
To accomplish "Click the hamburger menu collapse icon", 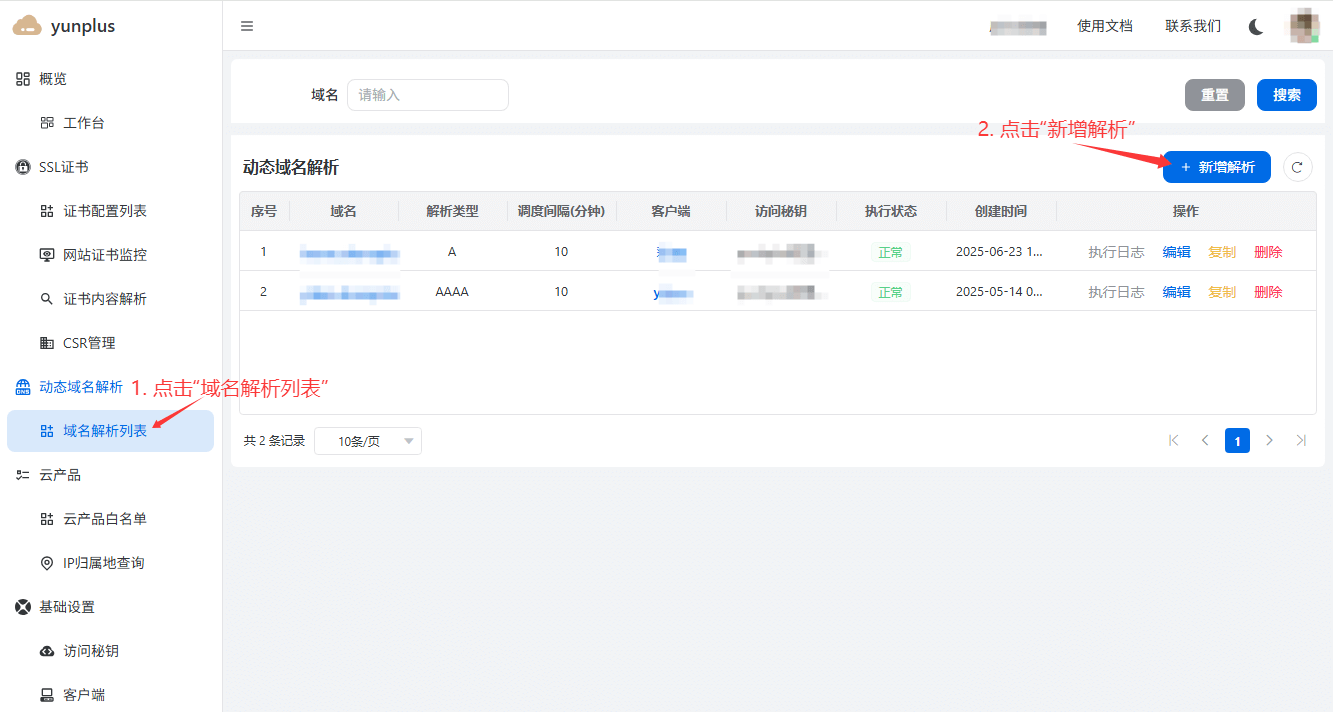I will click(x=247, y=26).
